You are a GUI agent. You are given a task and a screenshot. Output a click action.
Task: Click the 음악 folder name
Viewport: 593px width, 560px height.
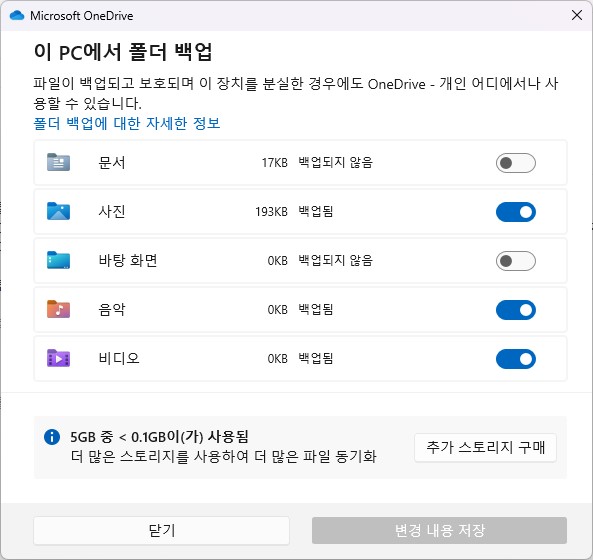[x=112, y=309]
